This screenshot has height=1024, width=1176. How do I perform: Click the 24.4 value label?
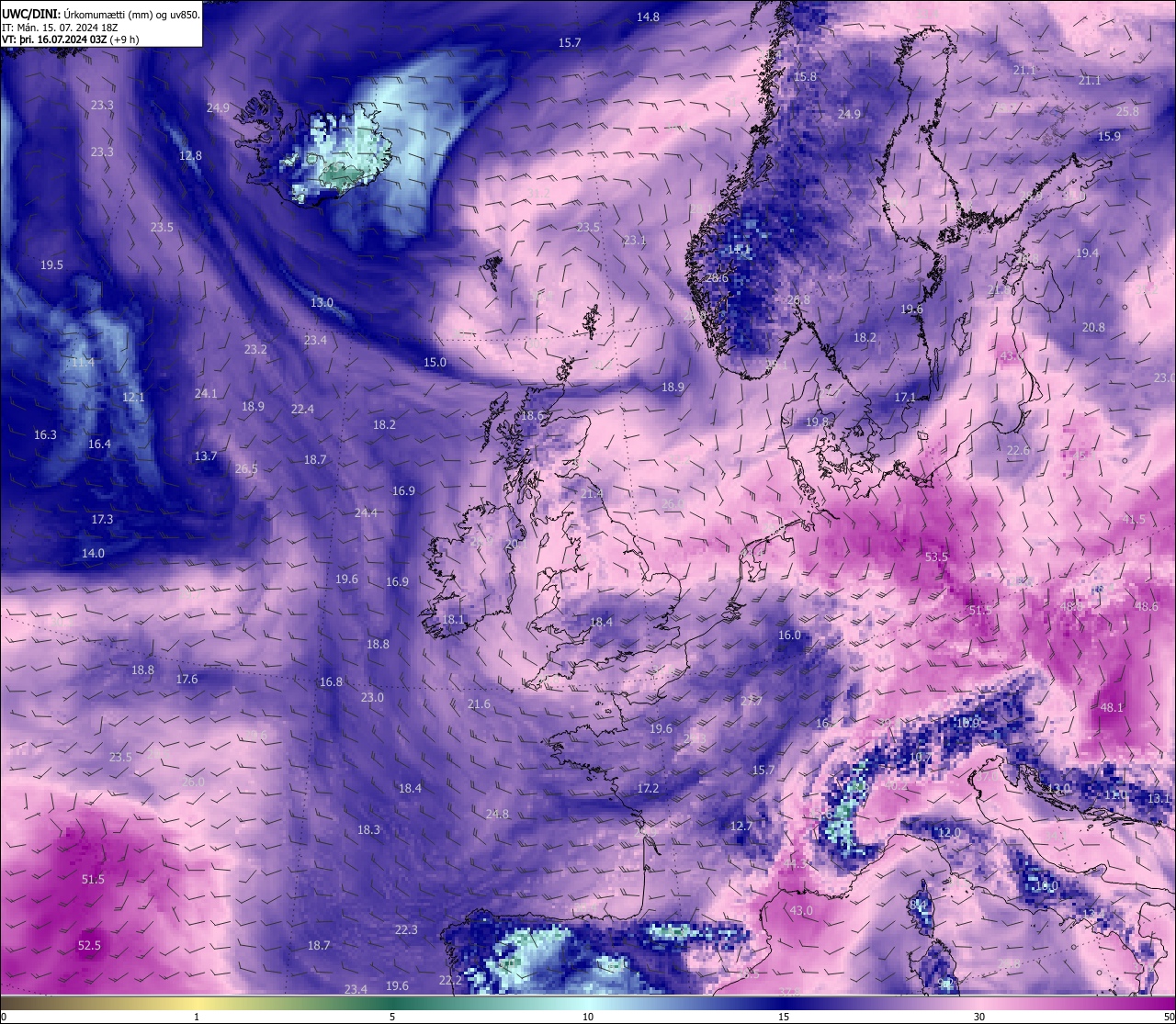[x=366, y=512]
